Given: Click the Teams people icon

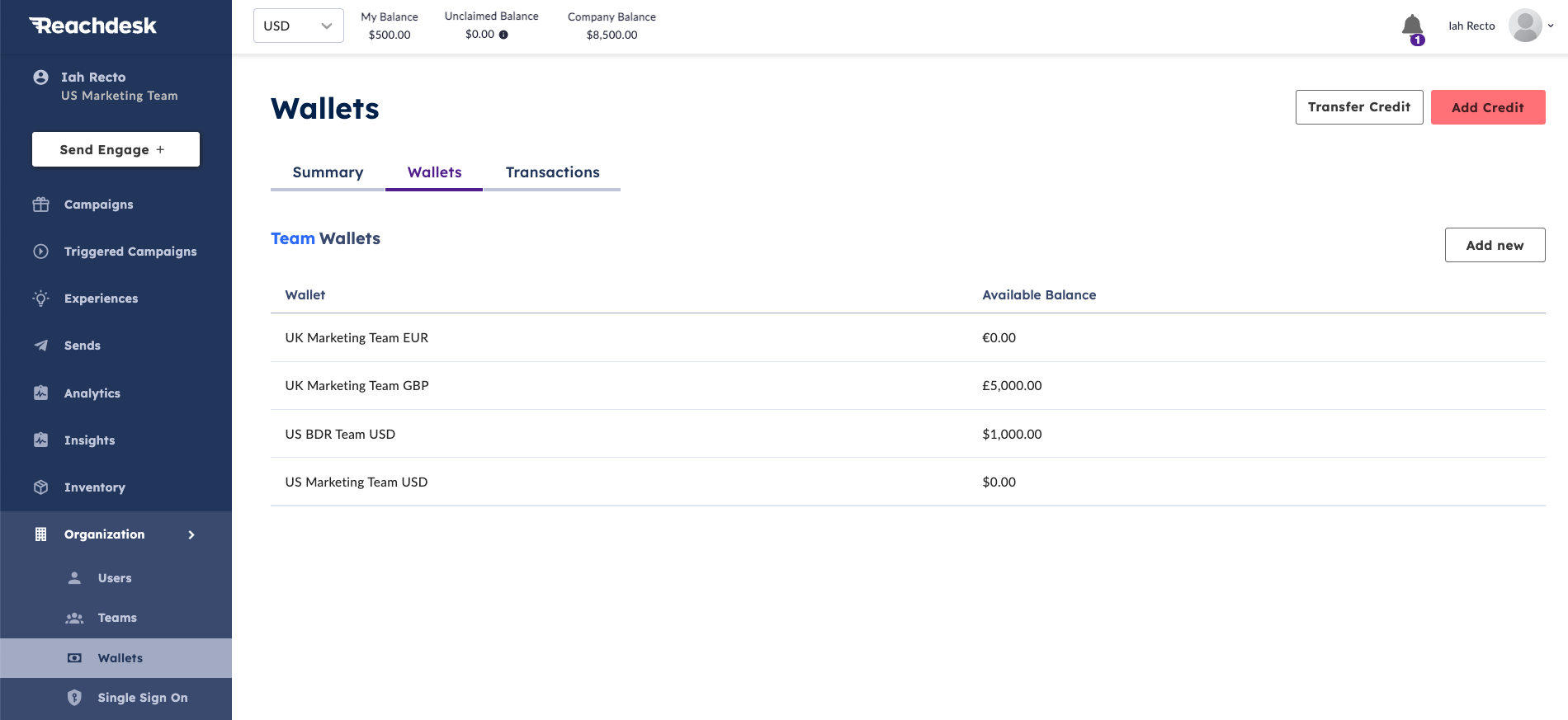Looking at the screenshot, I should click(74, 618).
